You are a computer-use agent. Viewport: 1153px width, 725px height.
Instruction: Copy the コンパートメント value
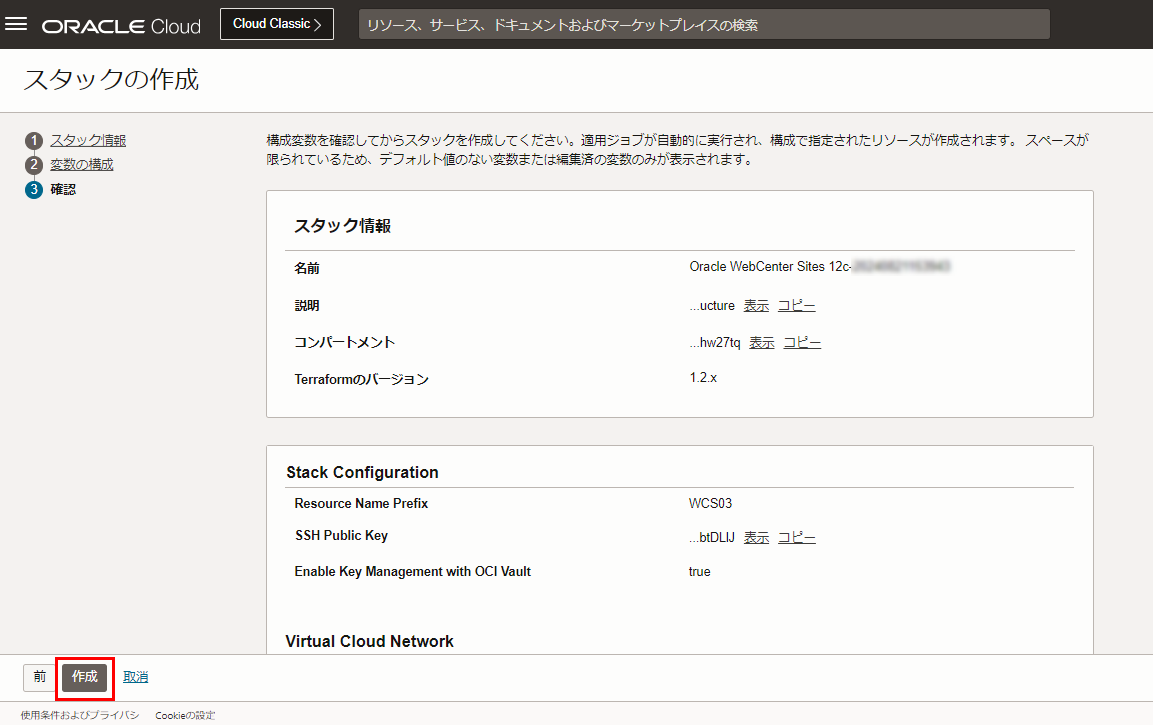point(802,343)
